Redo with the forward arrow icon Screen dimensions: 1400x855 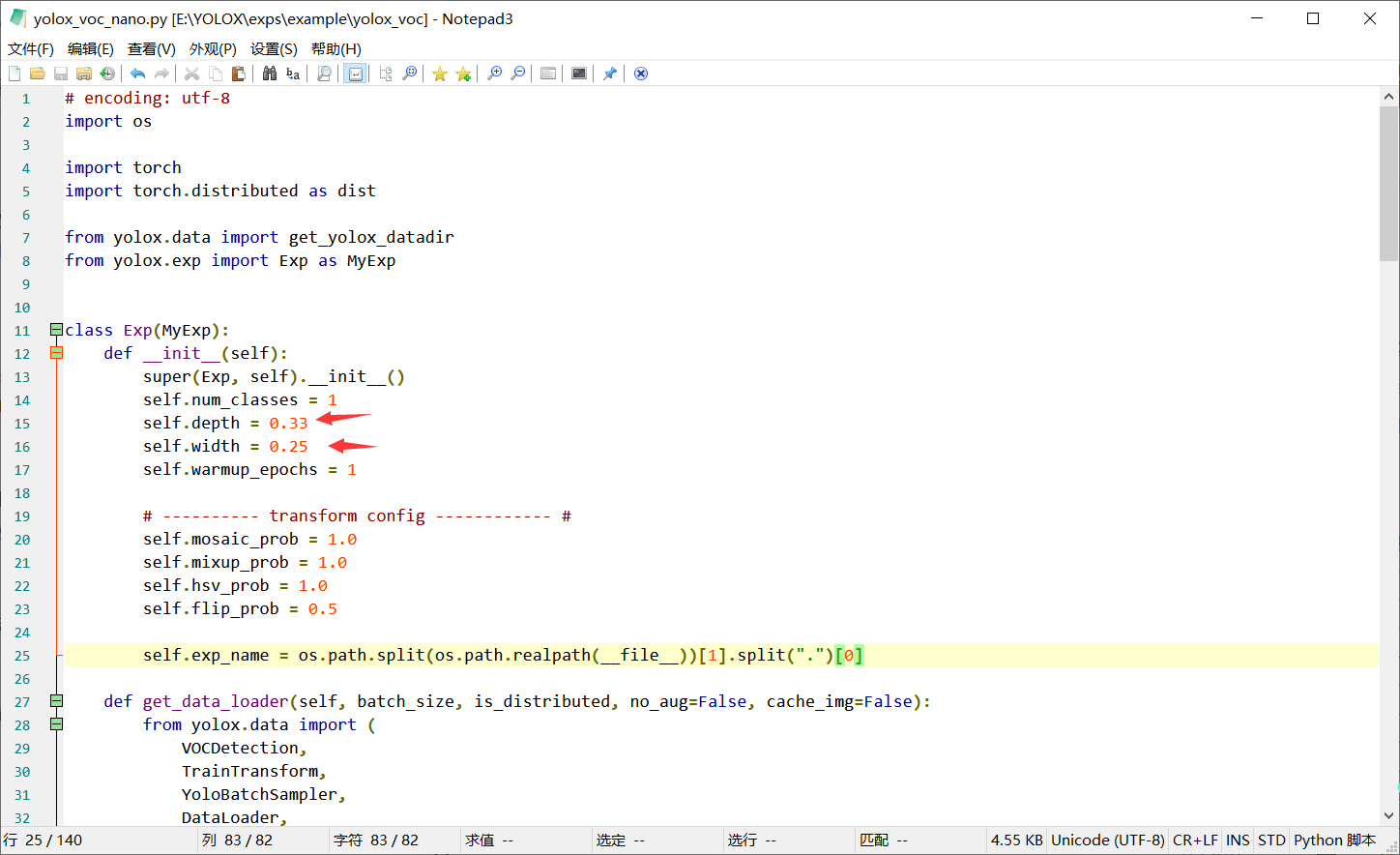coord(161,74)
